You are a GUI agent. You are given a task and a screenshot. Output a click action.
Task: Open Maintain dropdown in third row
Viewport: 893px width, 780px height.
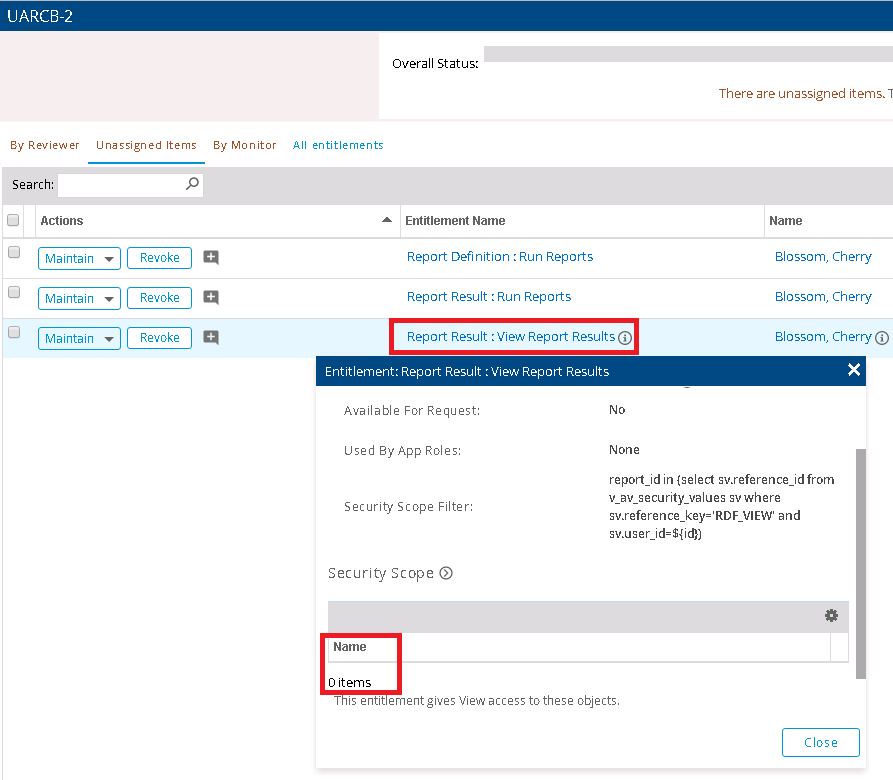[x=108, y=339]
